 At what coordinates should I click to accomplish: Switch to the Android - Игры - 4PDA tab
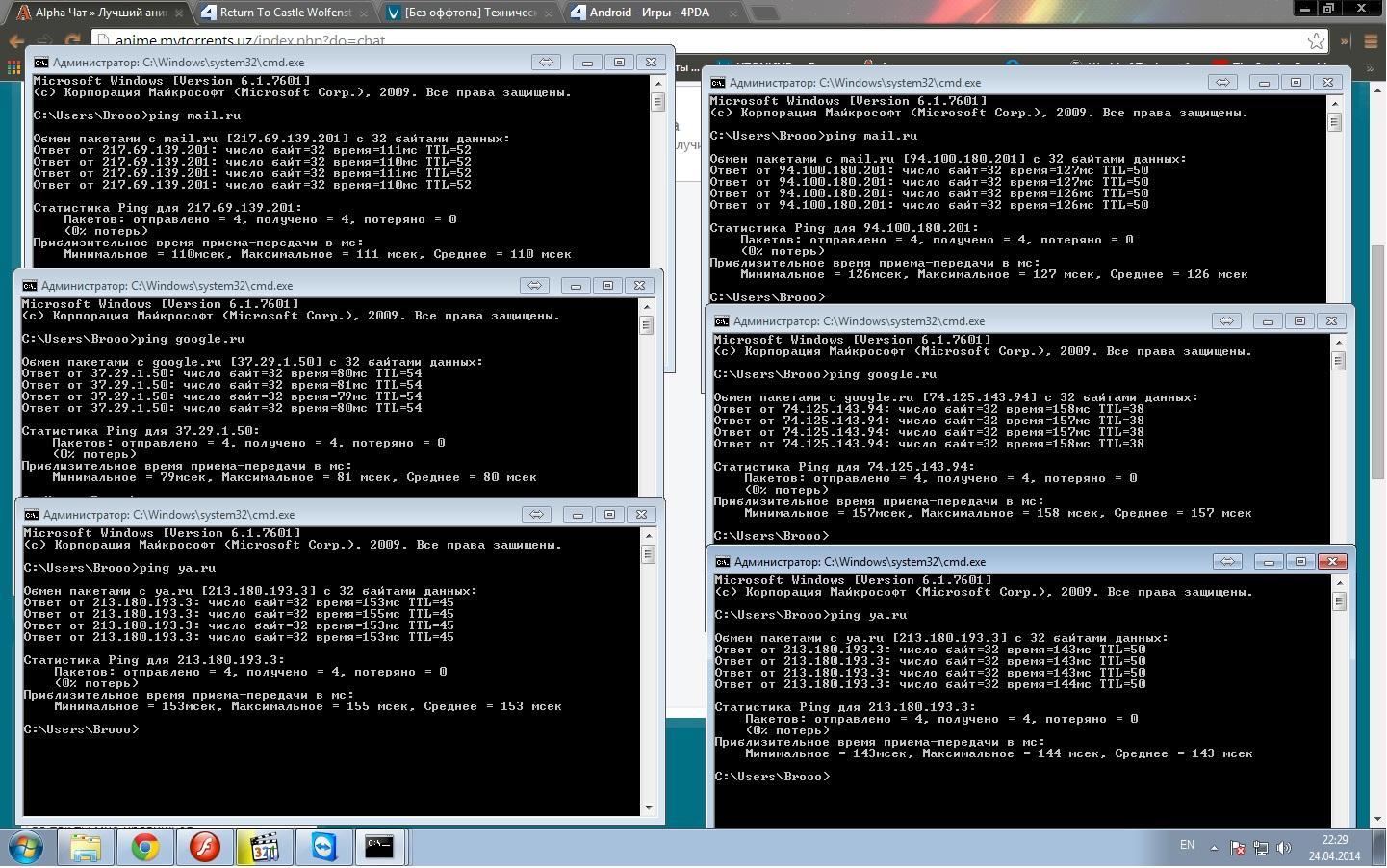point(655,13)
